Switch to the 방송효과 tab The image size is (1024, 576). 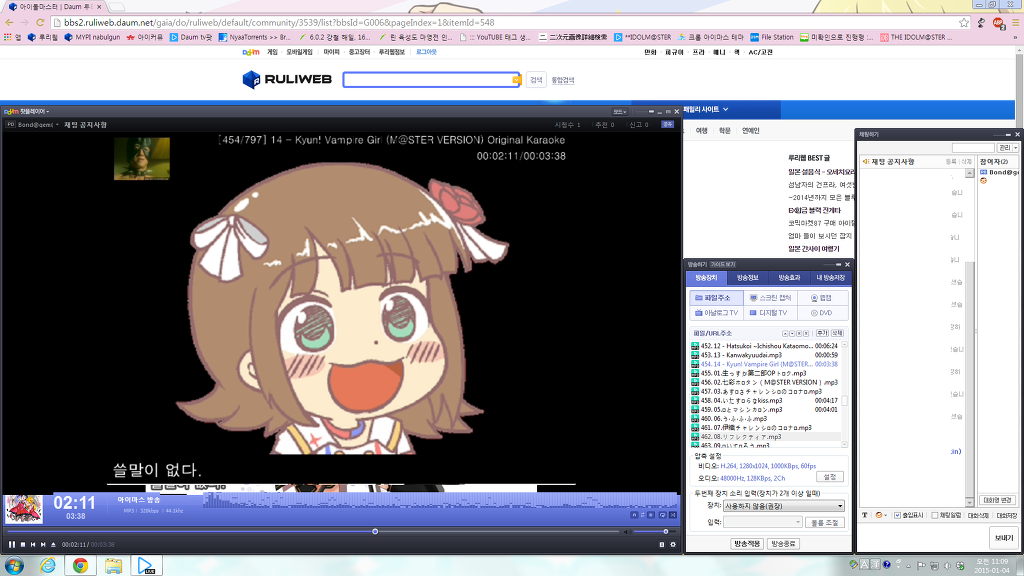(789, 277)
